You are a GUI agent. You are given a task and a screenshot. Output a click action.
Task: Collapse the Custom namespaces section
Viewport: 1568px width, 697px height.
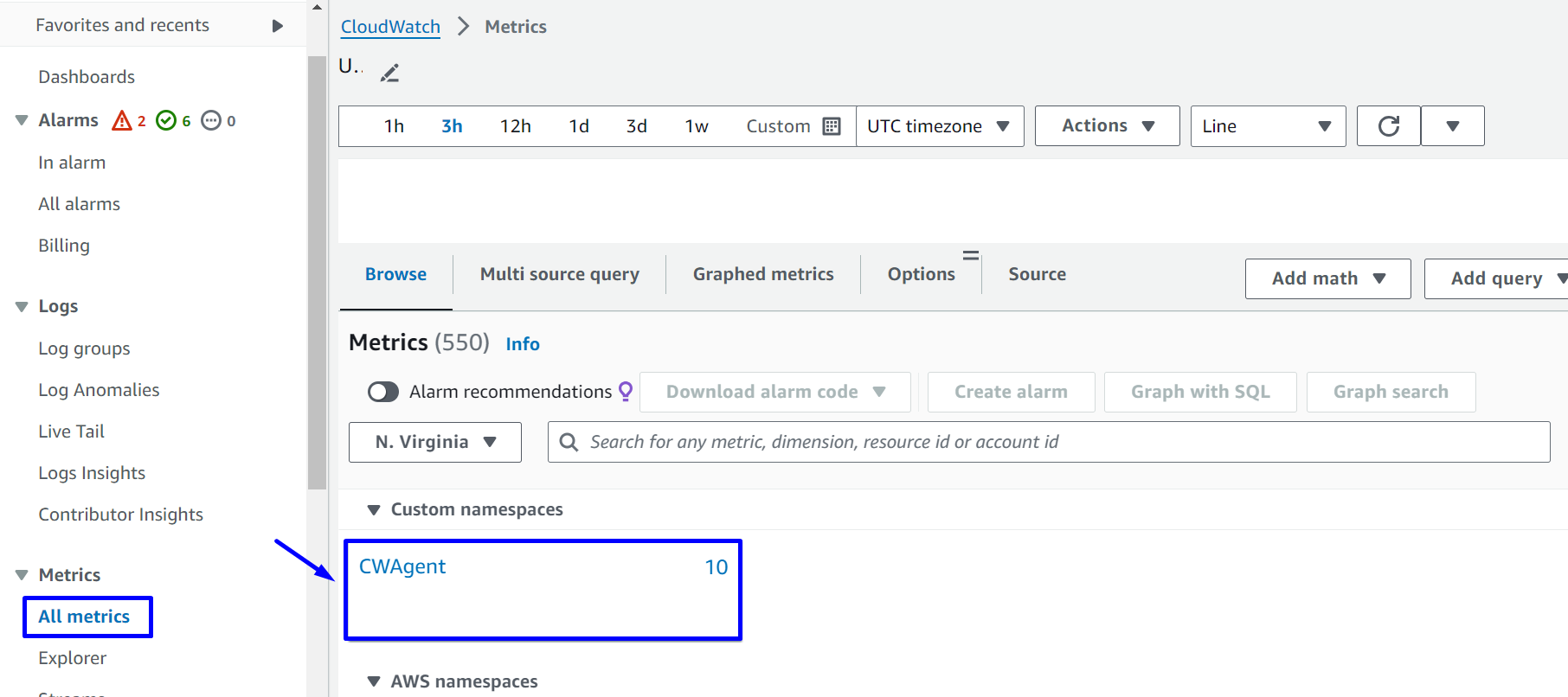(374, 509)
